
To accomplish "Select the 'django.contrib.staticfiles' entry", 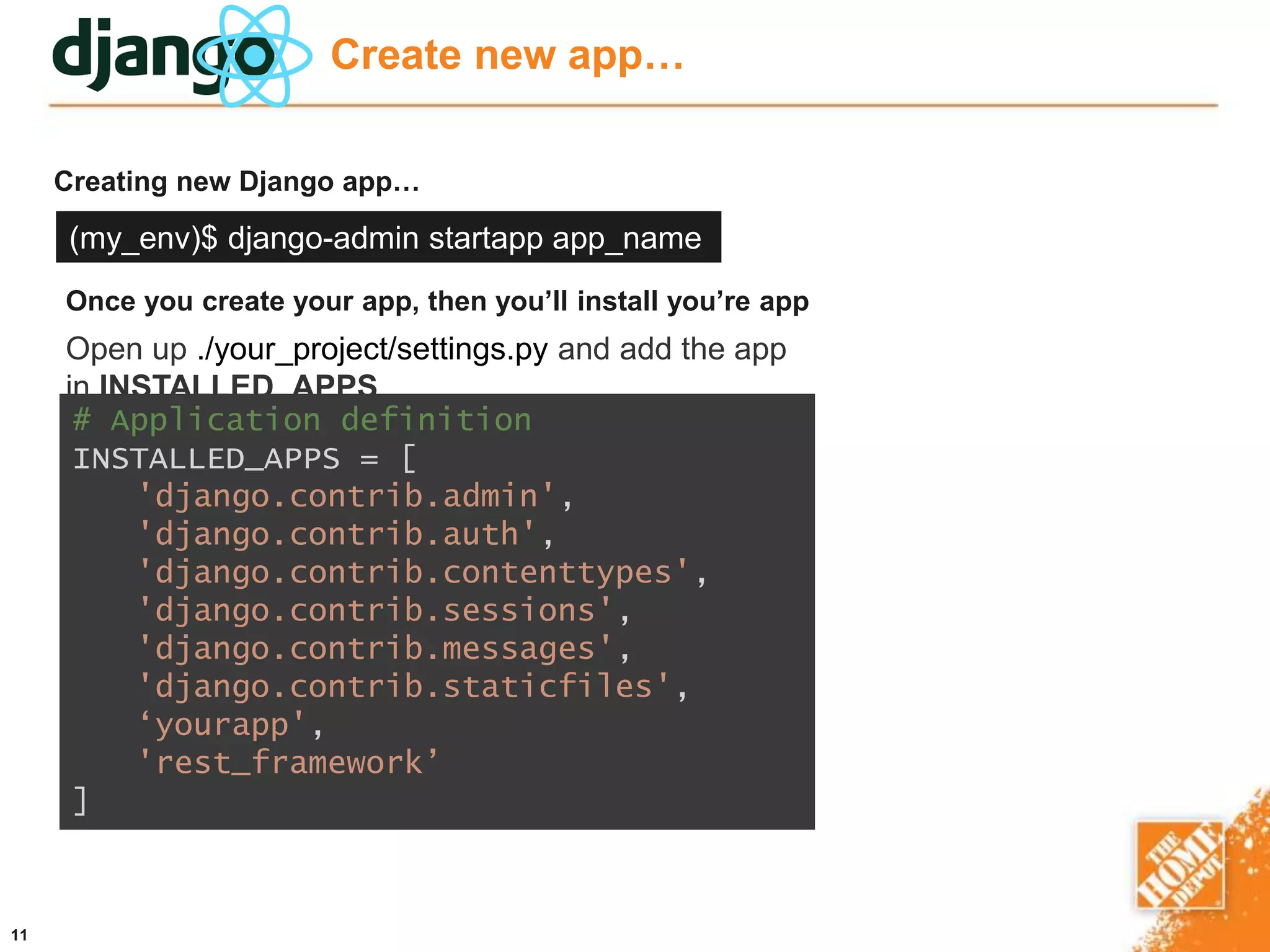I will (414, 687).
